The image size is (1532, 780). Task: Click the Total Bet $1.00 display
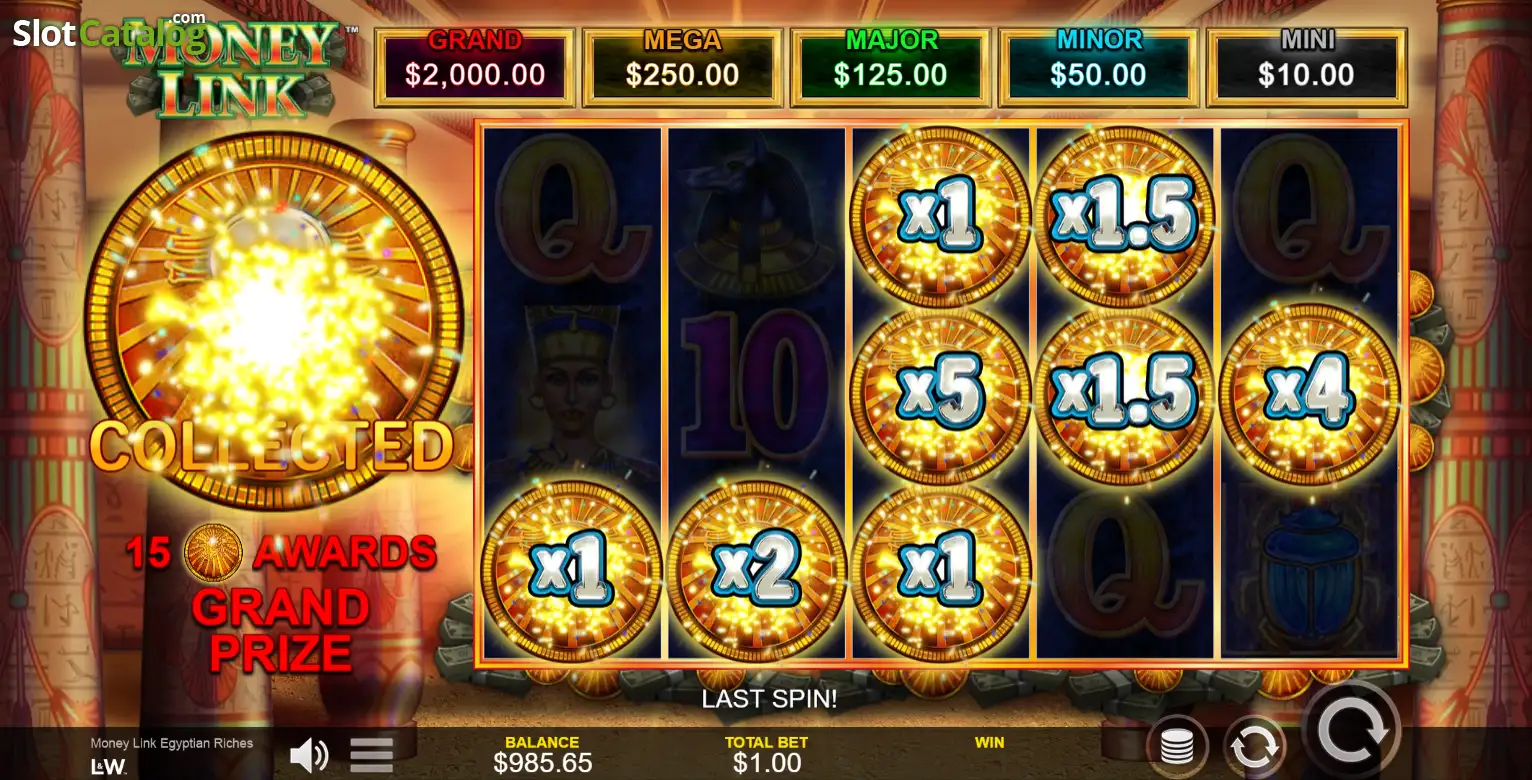(x=767, y=755)
